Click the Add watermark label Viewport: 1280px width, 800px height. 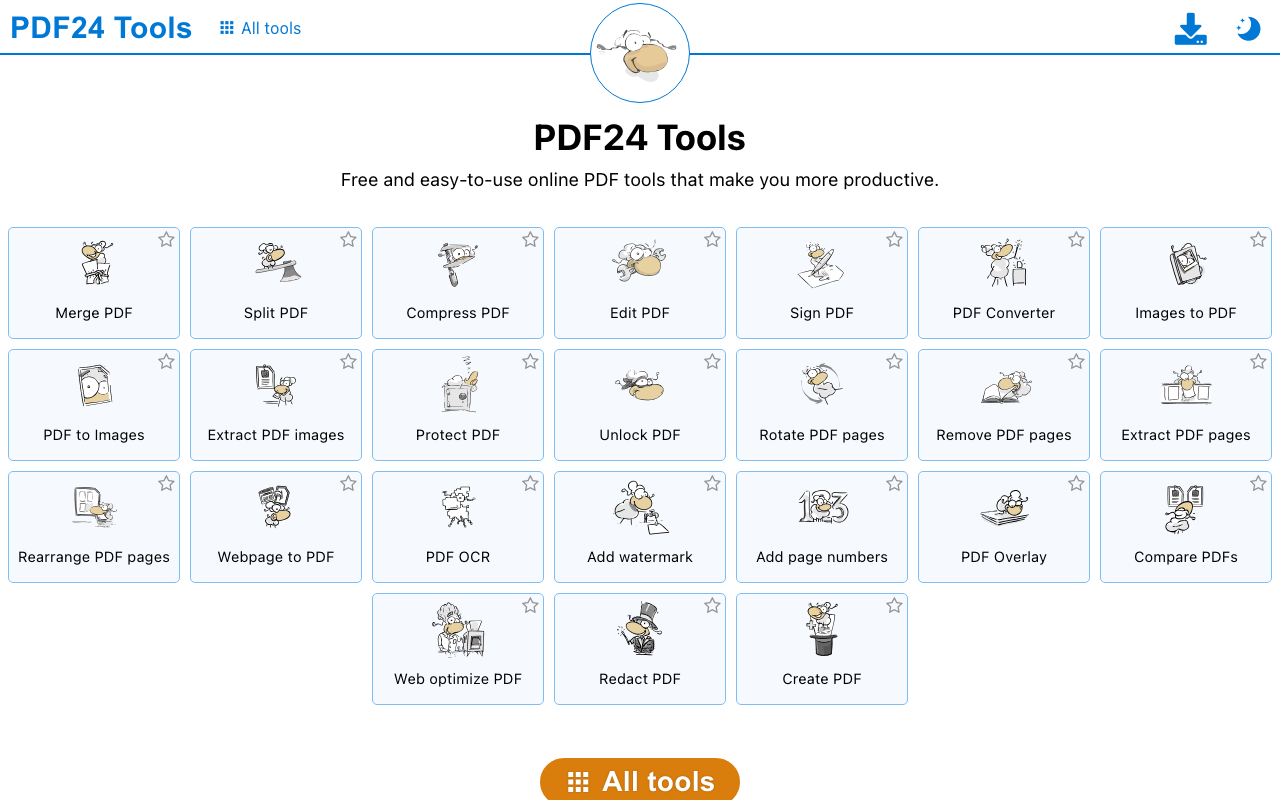[x=640, y=557]
